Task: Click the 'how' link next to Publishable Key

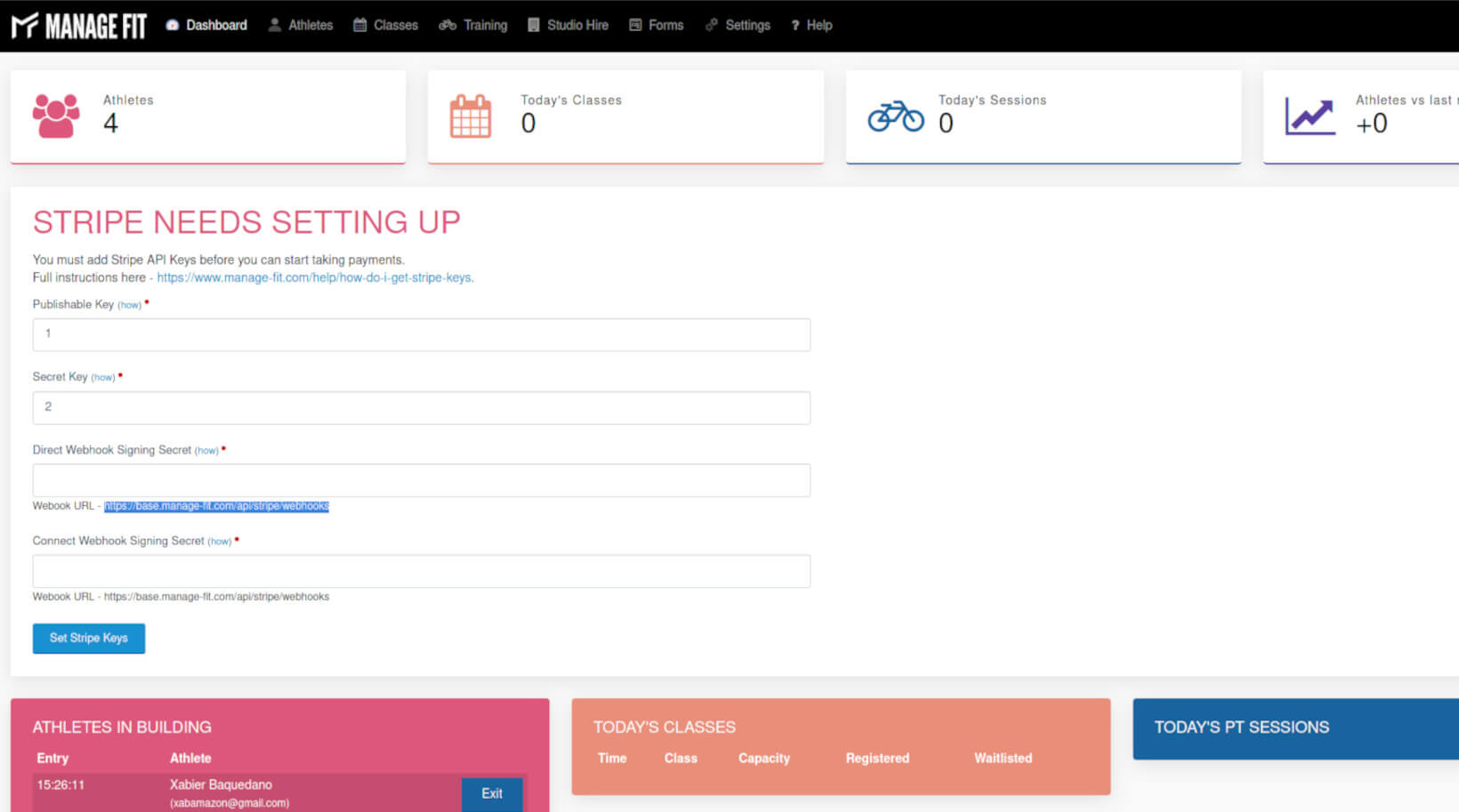Action: [x=130, y=305]
